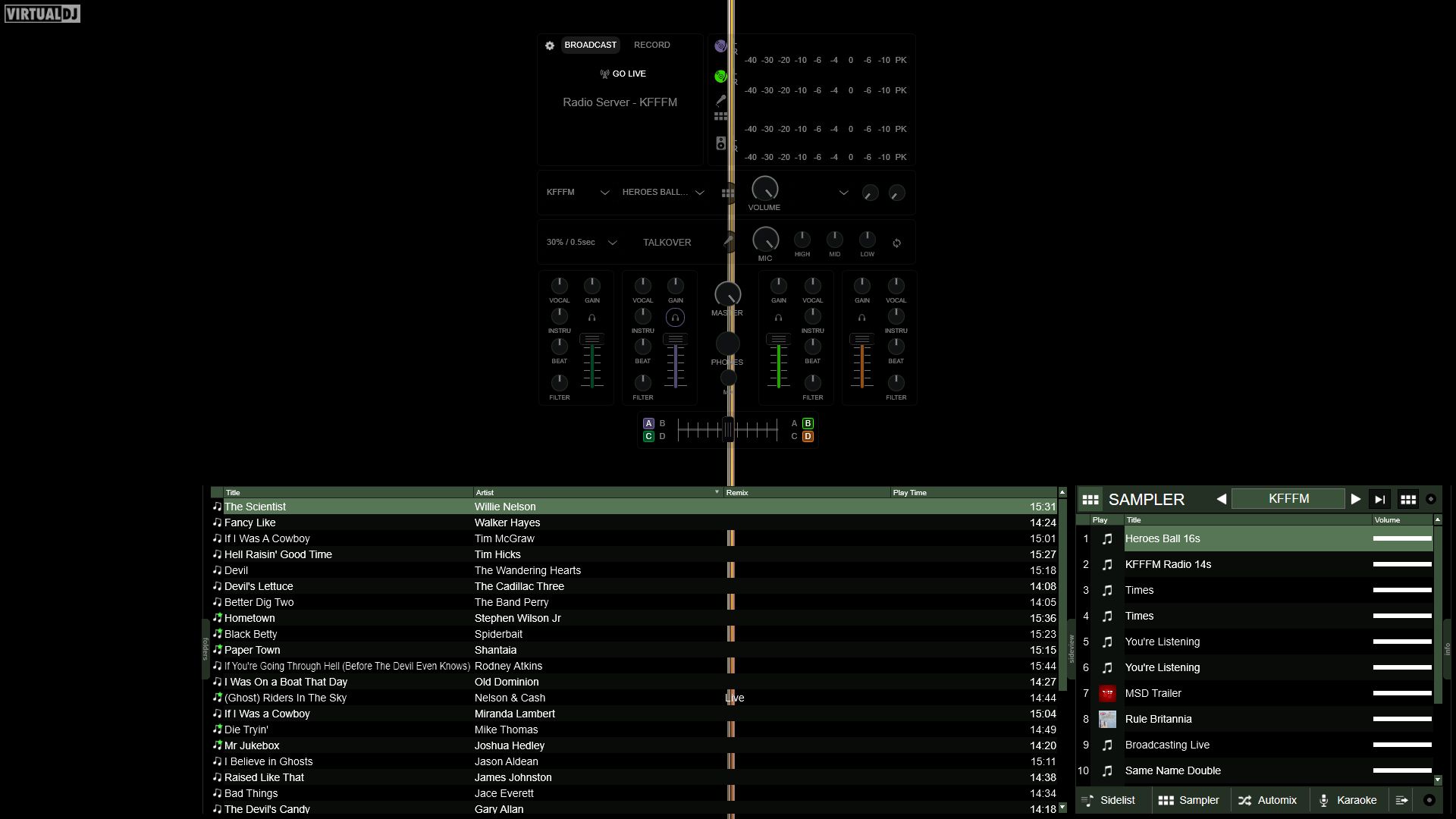This screenshot has height=819, width=1456.
Task: Click the green deck disc icon
Action: [720, 77]
